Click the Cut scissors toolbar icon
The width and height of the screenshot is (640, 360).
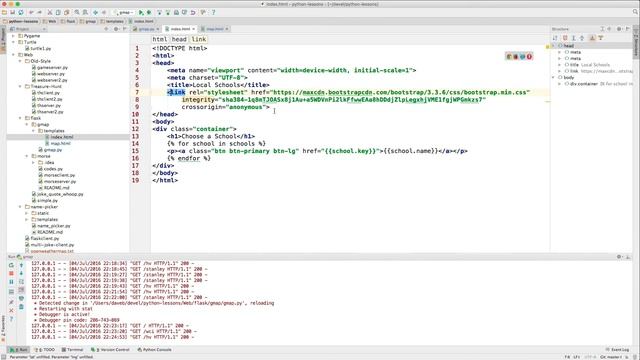point(50,13)
